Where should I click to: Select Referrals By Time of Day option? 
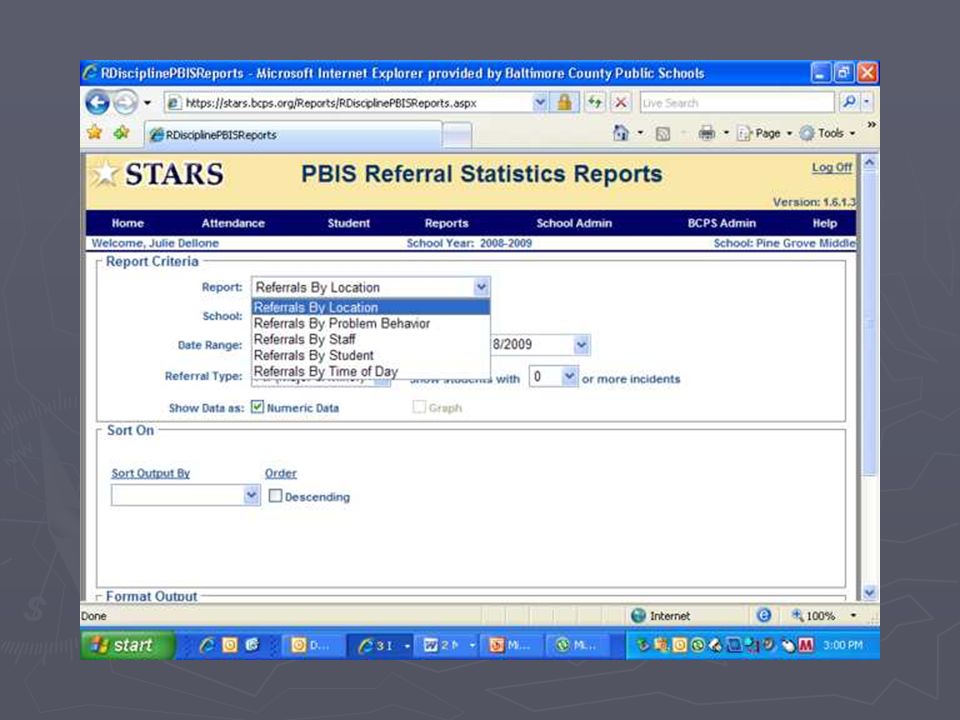(371, 371)
